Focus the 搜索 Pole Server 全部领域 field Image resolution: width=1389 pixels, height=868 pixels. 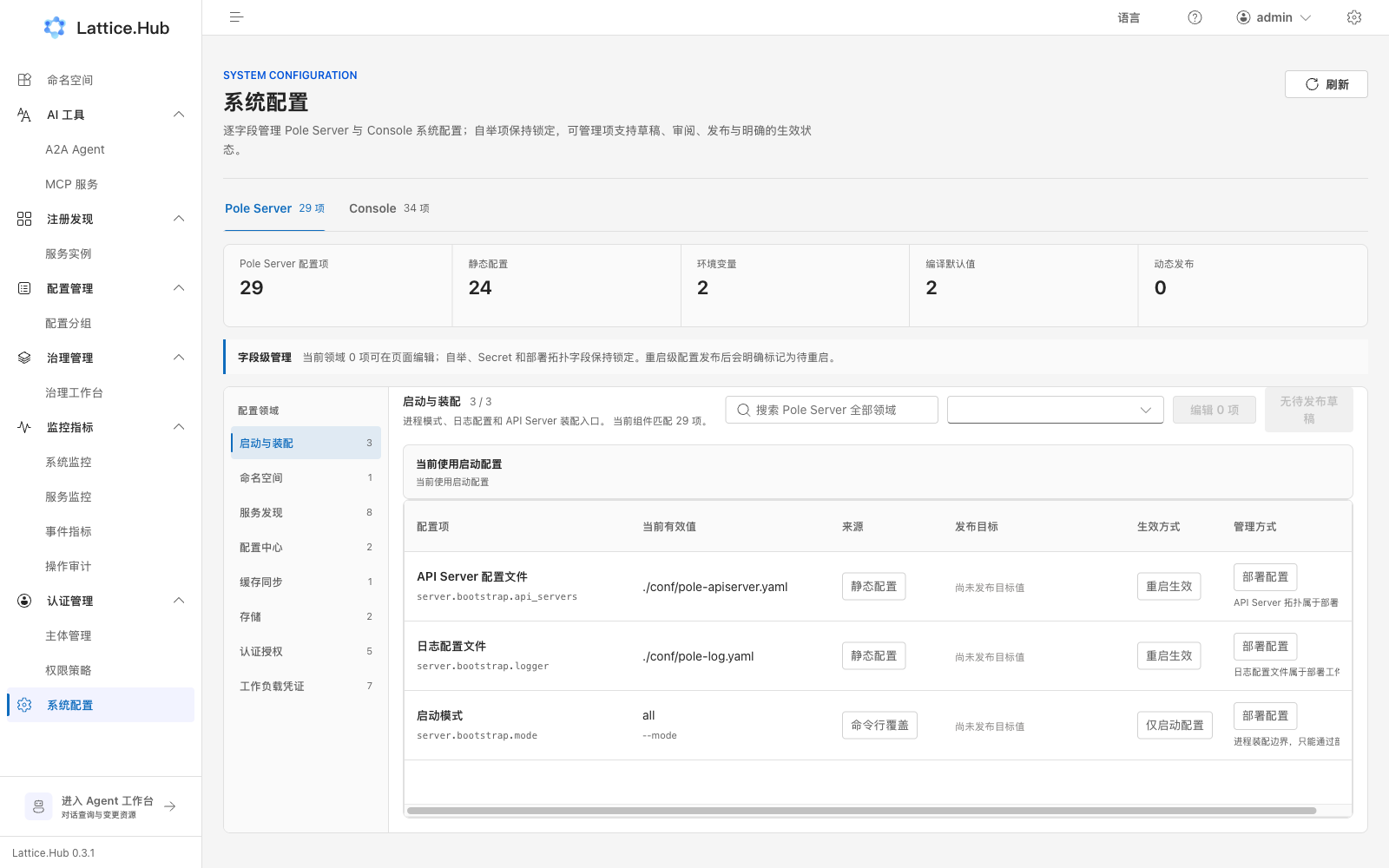pyautogui.click(x=832, y=410)
